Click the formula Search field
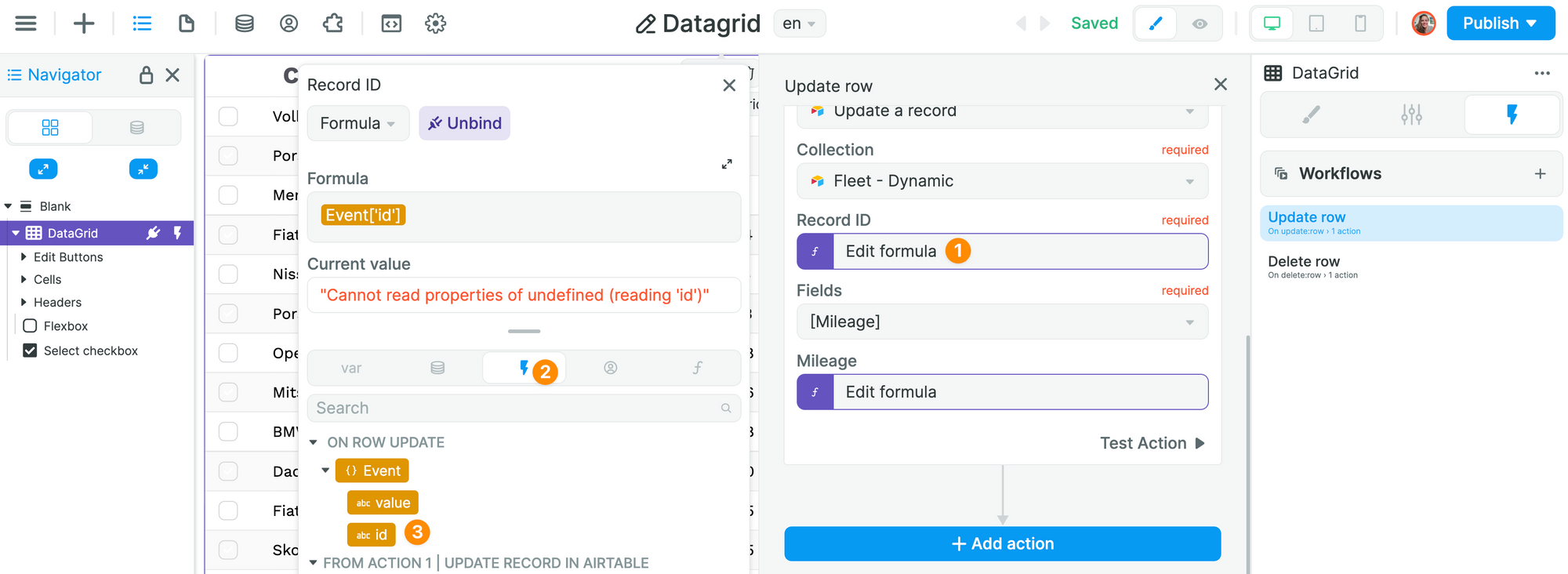Screen dimensions: 1568x574 point(524,408)
